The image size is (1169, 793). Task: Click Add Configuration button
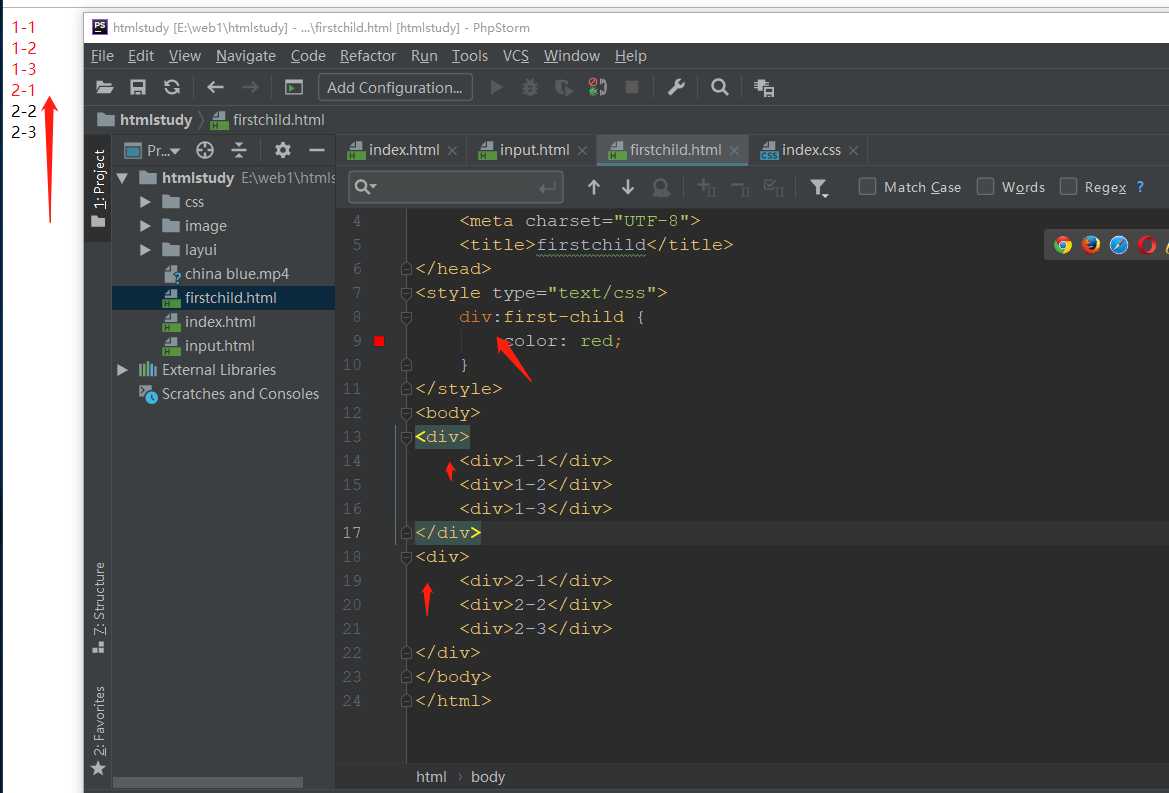coord(395,87)
